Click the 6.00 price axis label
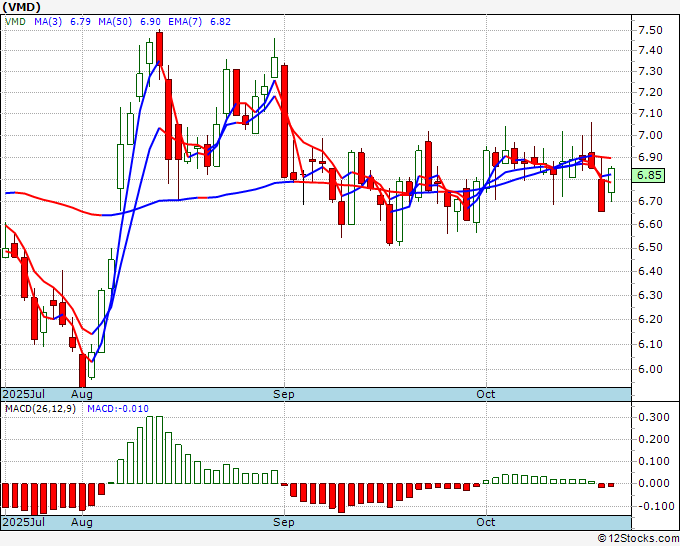This screenshot has width=680, height=546. 650,369
